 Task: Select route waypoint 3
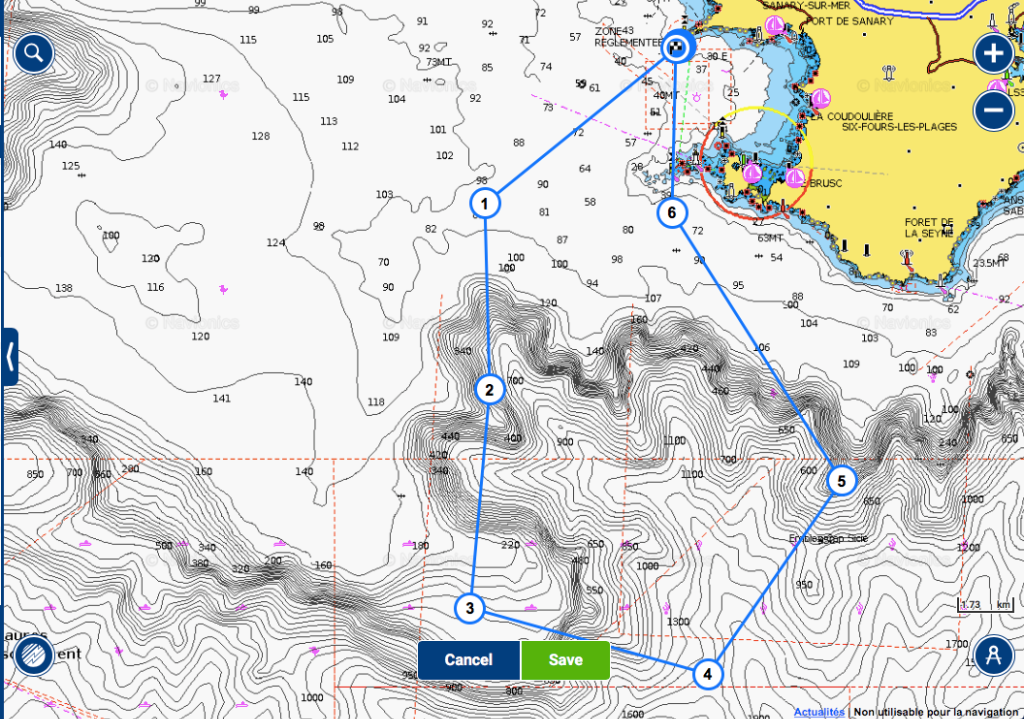pos(469,607)
